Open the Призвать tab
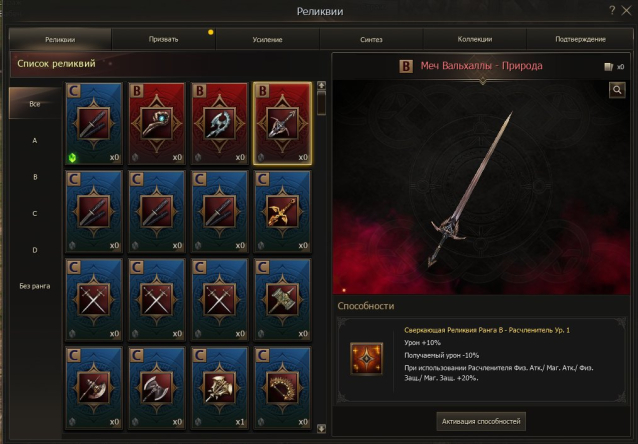Screen dimensions: 638x444 [x=164, y=39]
